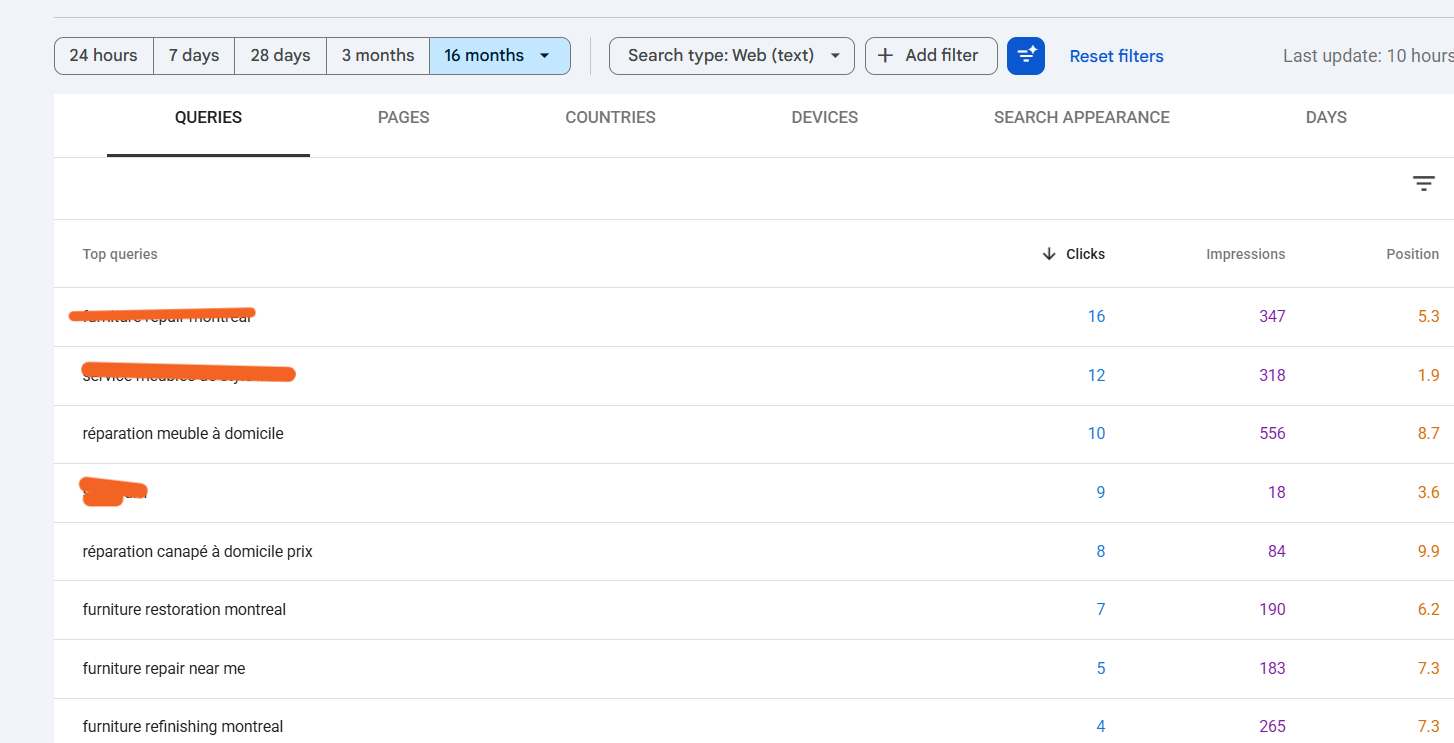Viewport: 1454px width, 743px height.
Task: Sort by the Position column header
Action: pyautogui.click(x=1413, y=254)
